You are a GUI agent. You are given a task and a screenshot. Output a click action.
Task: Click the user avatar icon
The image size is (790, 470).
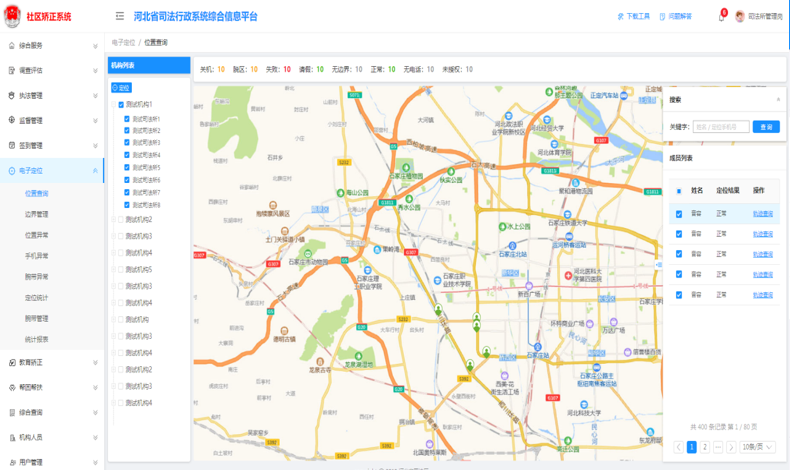(740, 17)
